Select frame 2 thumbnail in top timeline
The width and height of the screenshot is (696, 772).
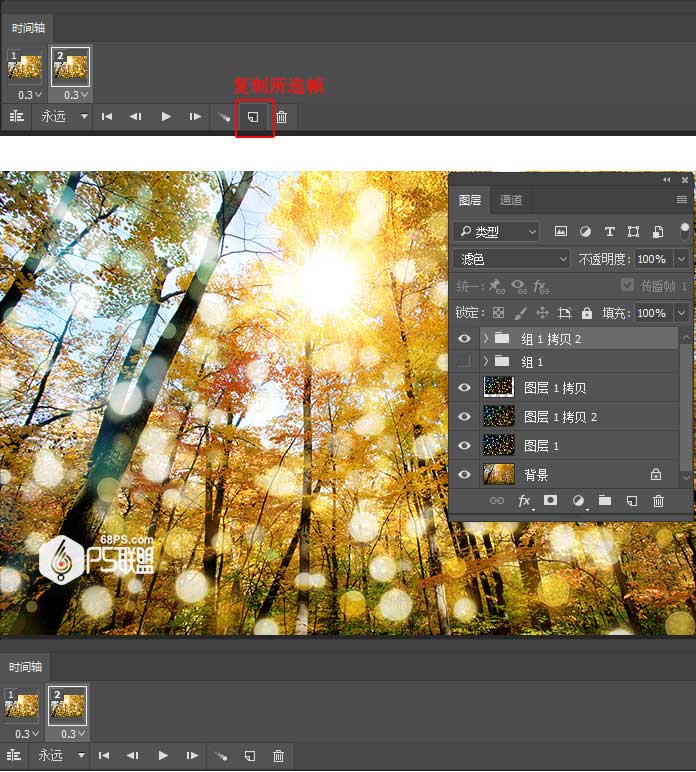[70, 67]
